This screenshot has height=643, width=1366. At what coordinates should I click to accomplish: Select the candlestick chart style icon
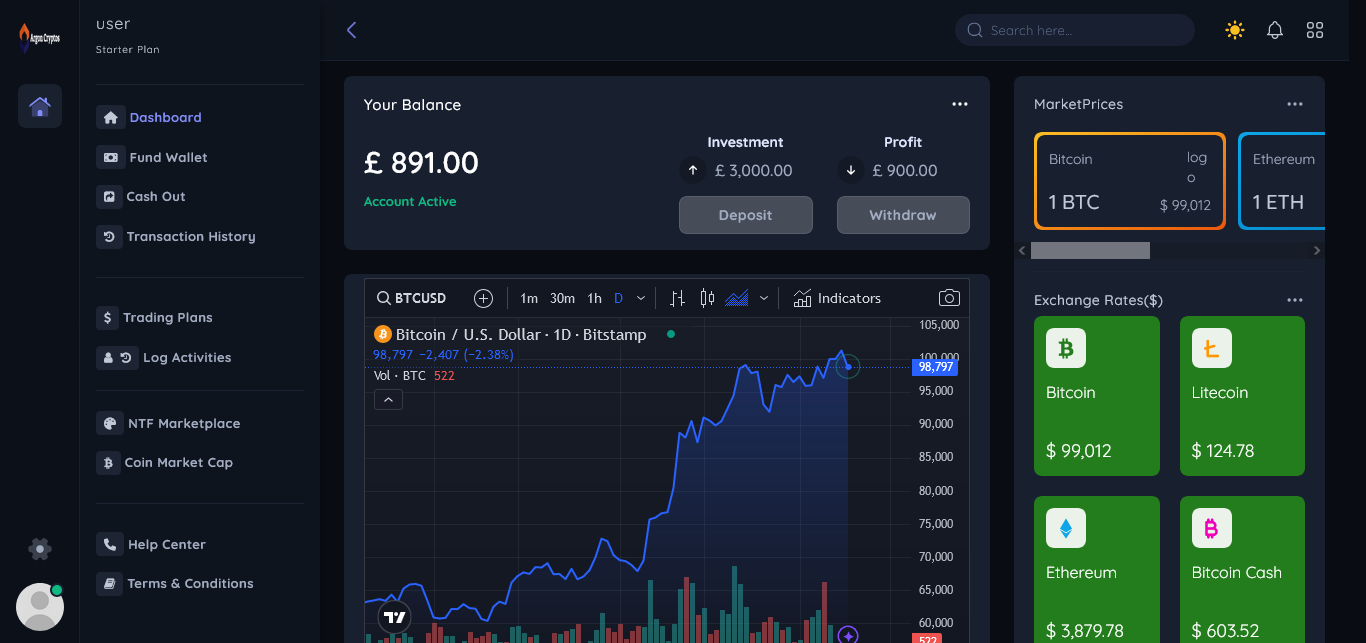point(708,298)
